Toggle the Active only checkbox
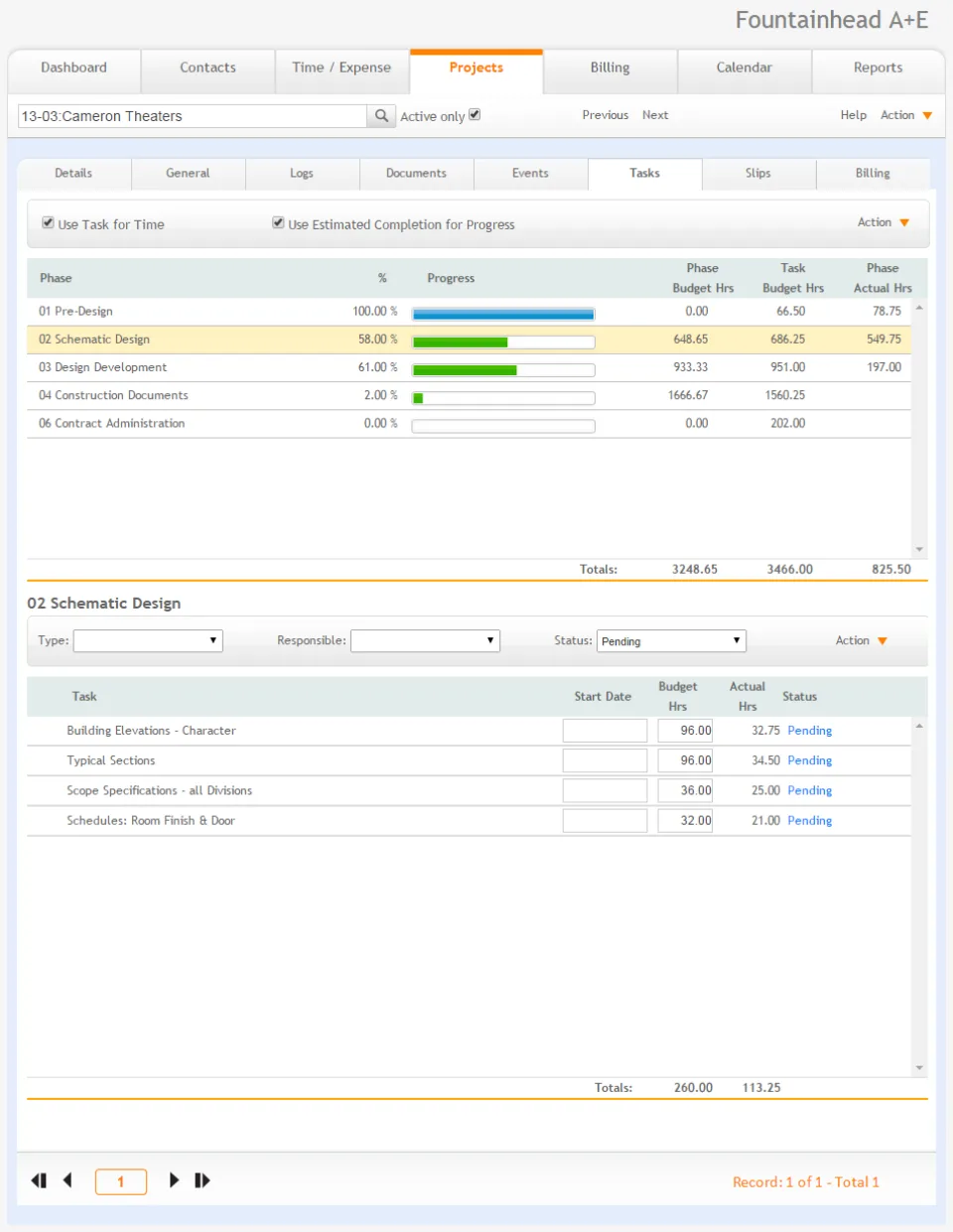The width and height of the screenshot is (953, 1232). 475,115
